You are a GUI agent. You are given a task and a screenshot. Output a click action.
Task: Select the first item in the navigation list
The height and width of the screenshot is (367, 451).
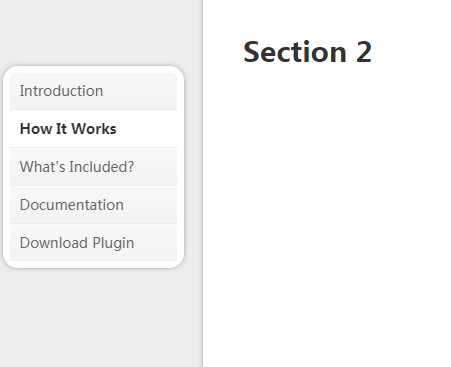coord(93,91)
